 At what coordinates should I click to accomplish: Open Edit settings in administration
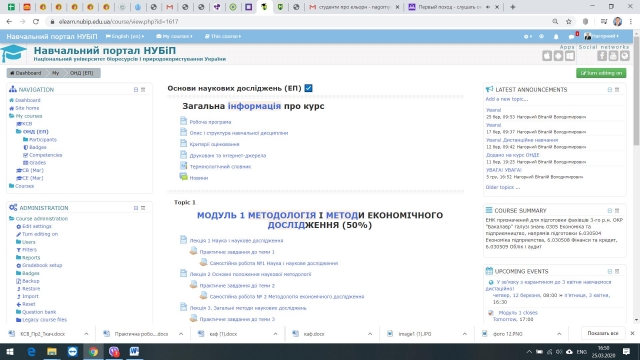pyautogui.click(x=37, y=226)
